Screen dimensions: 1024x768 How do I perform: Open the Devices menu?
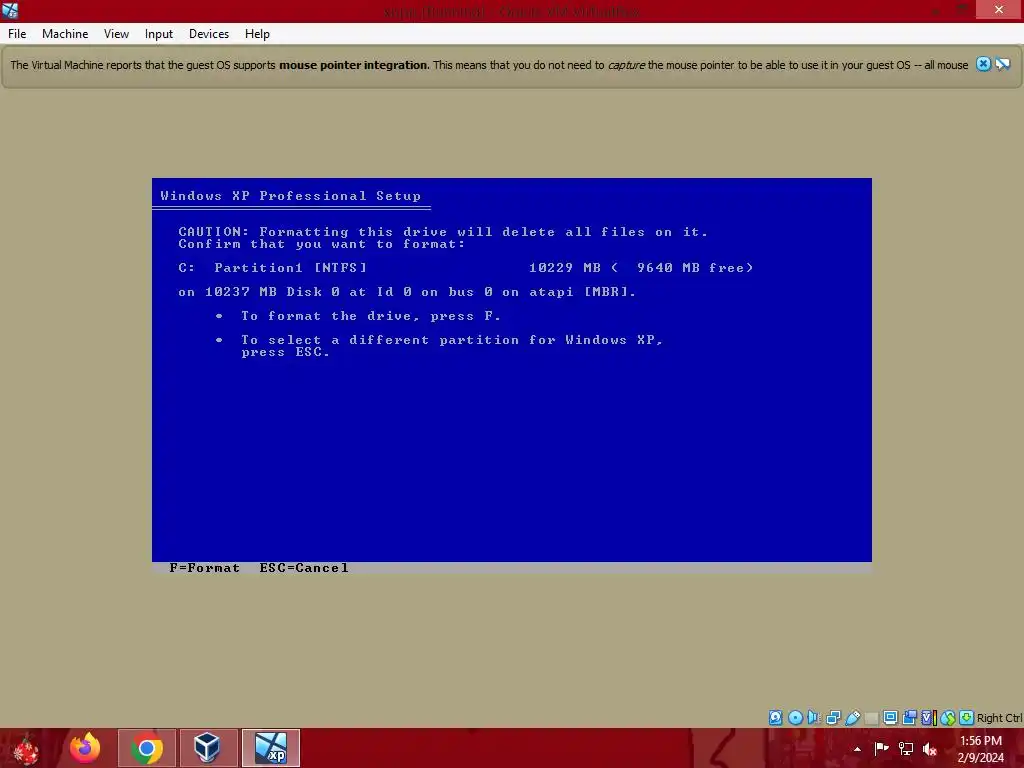click(x=209, y=34)
